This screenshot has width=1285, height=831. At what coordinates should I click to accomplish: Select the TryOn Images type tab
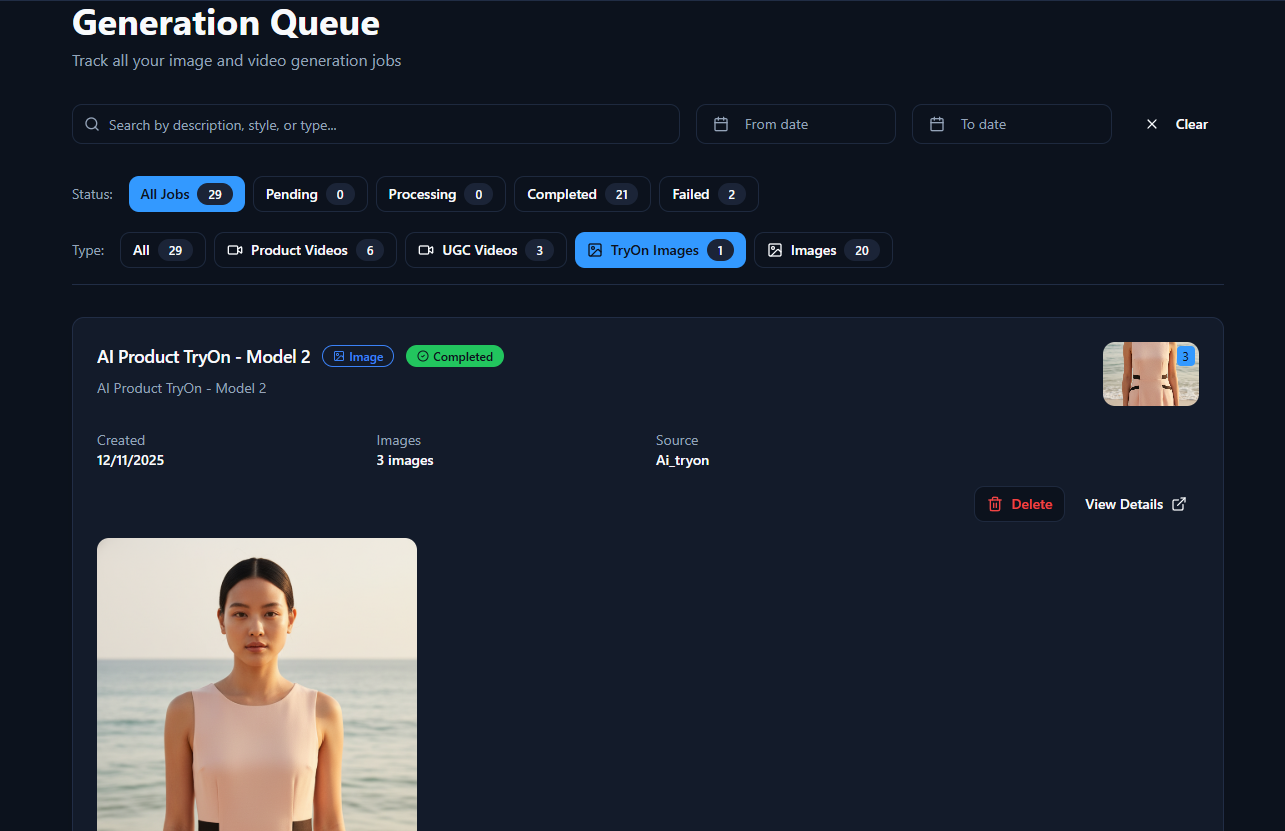660,250
